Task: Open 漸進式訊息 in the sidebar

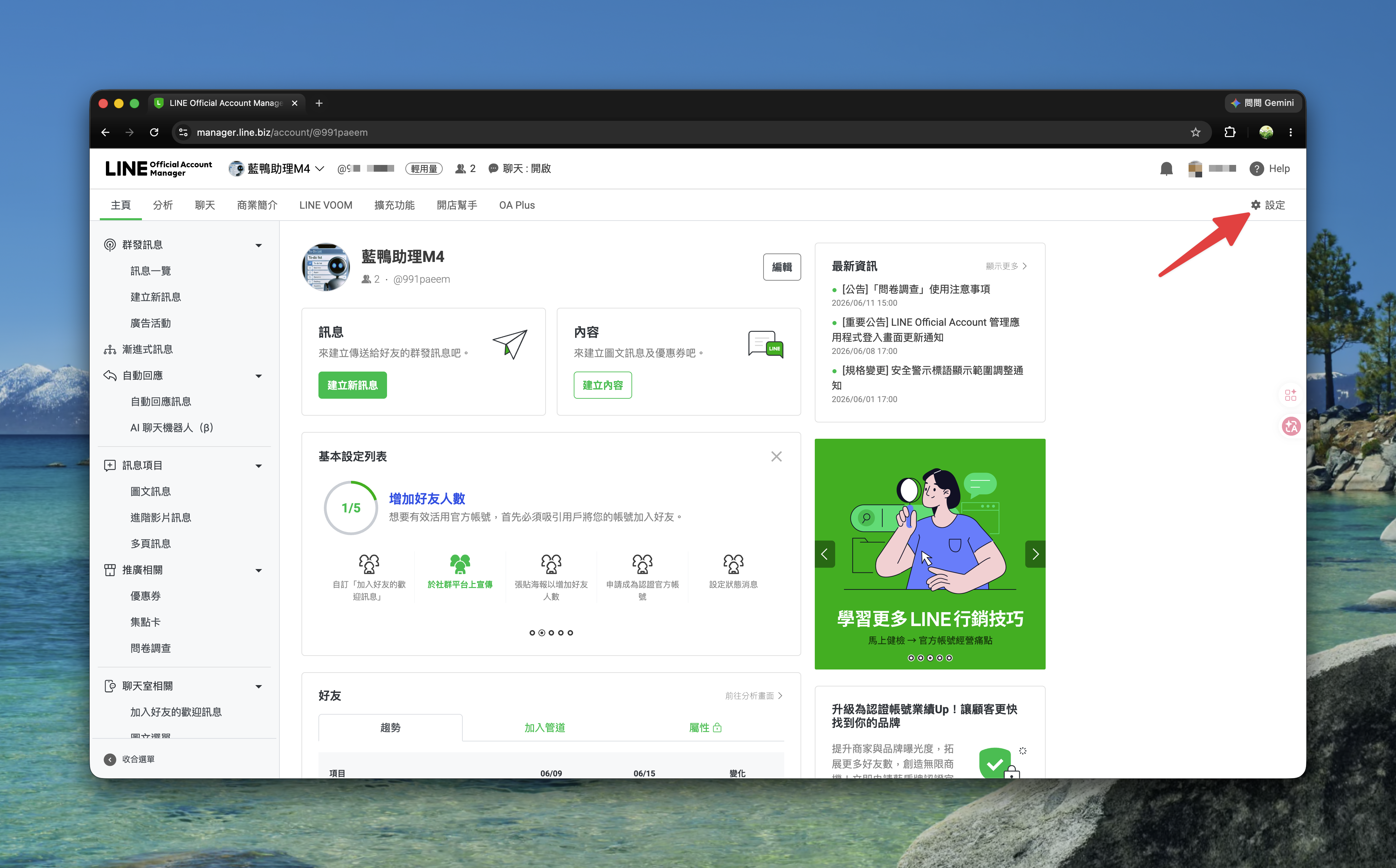Action: pyautogui.click(x=148, y=350)
